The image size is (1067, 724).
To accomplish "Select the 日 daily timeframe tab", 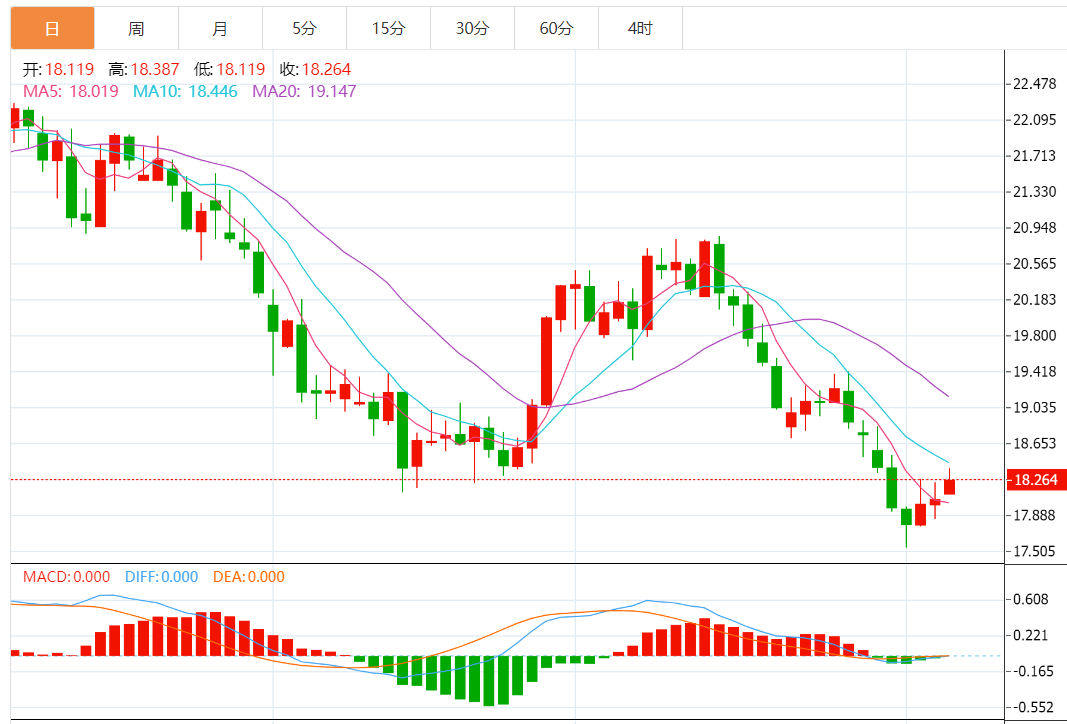I will [x=52, y=28].
